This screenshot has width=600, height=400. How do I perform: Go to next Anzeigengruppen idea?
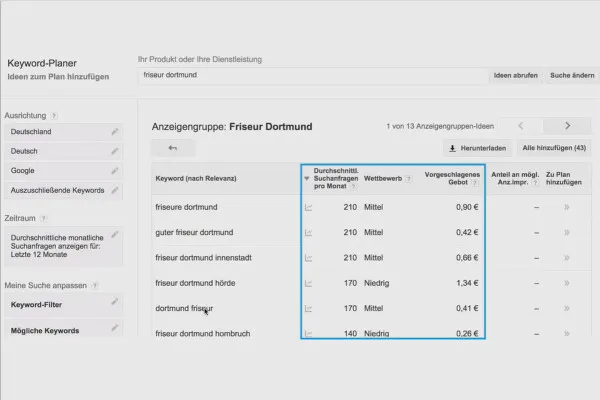coord(567,126)
